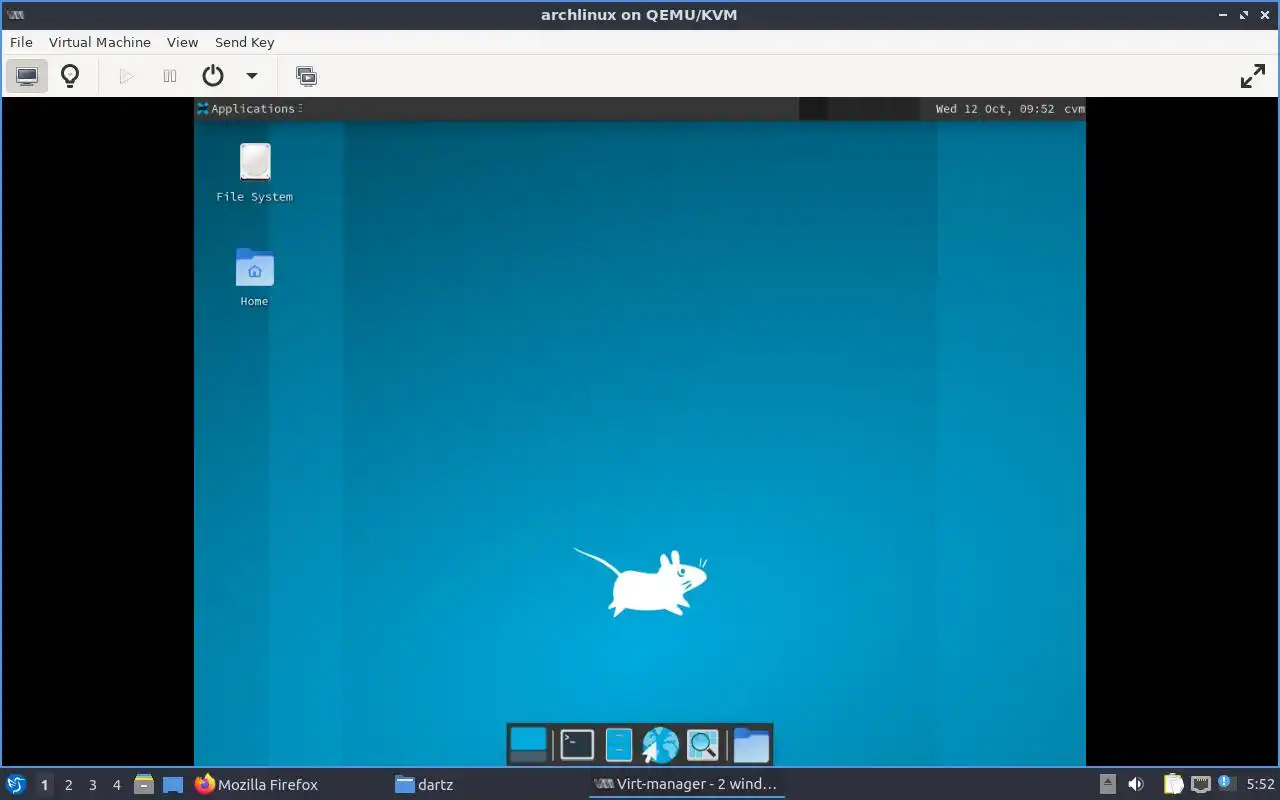1280x800 pixels.
Task: Shut down the VM with power button
Action: pos(213,76)
